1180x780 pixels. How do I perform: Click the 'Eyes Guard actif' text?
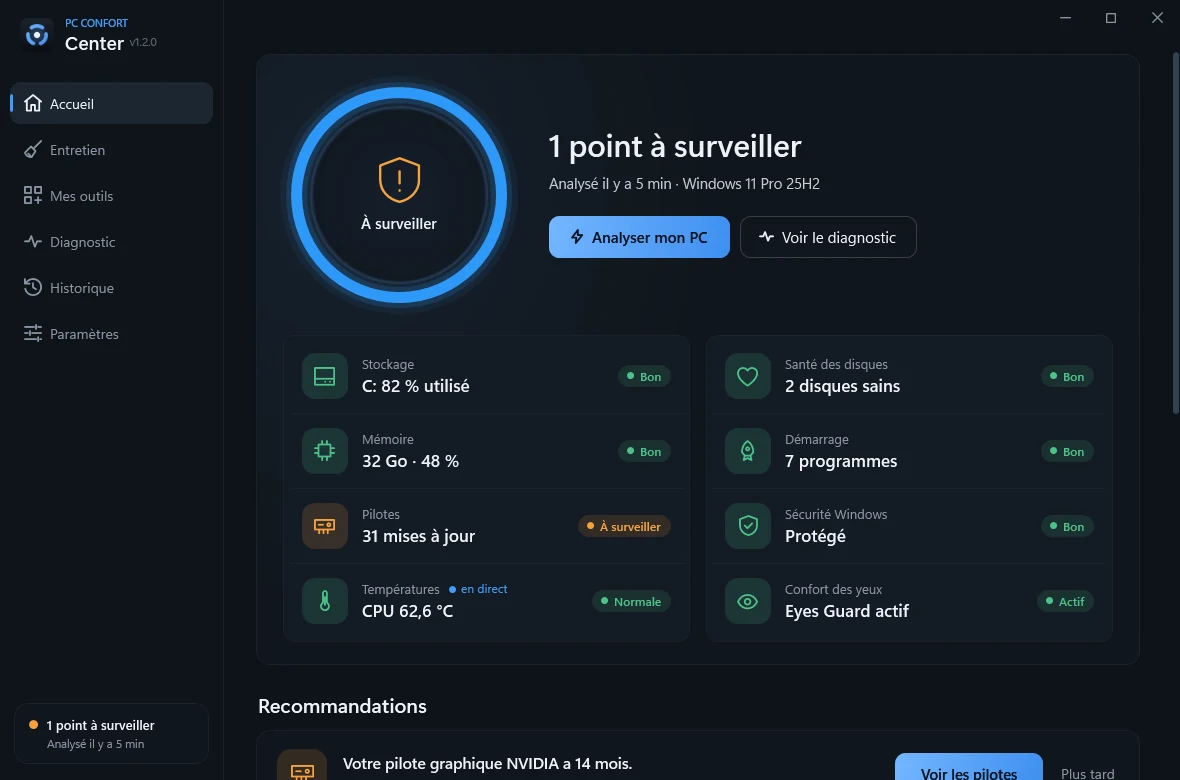[x=847, y=611]
